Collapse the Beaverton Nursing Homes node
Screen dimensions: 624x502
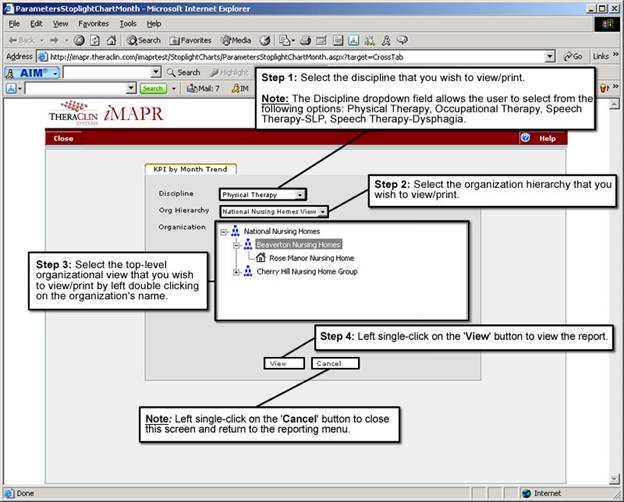pyautogui.click(x=236, y=244)
